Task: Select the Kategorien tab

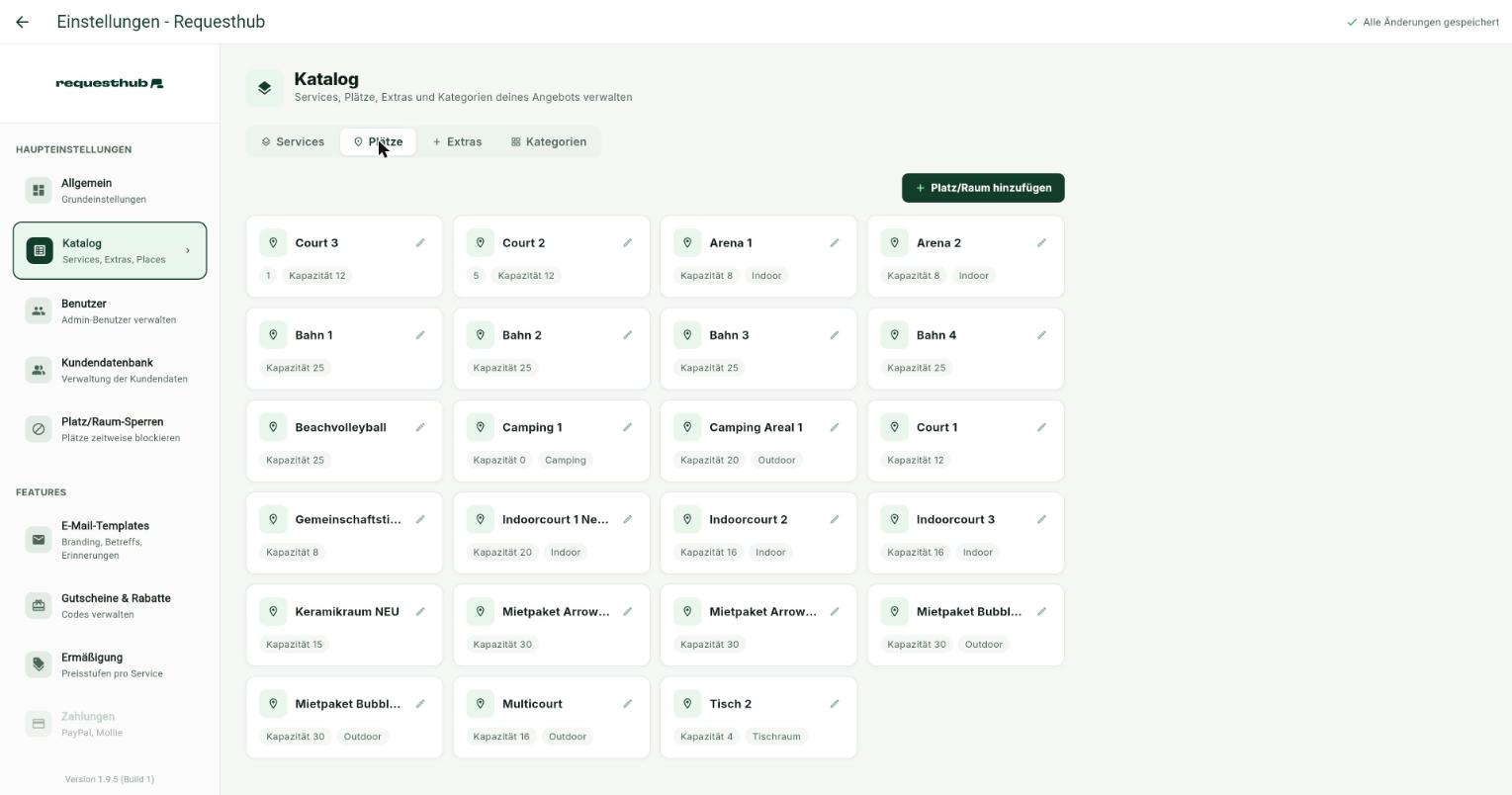Action: pos(549,142)
